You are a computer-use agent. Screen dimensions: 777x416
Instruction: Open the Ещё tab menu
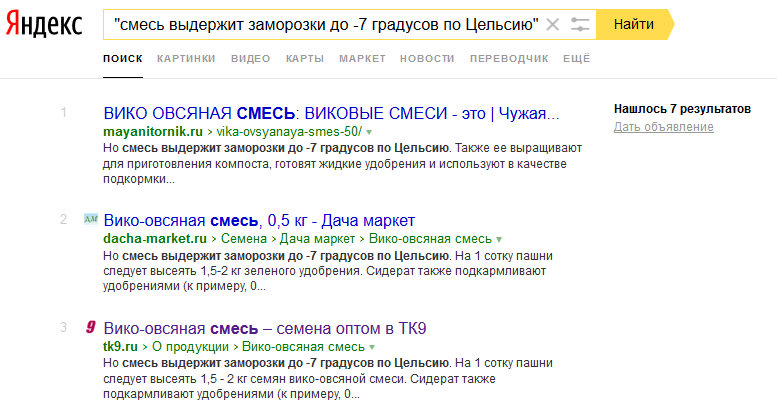point(576,59)
